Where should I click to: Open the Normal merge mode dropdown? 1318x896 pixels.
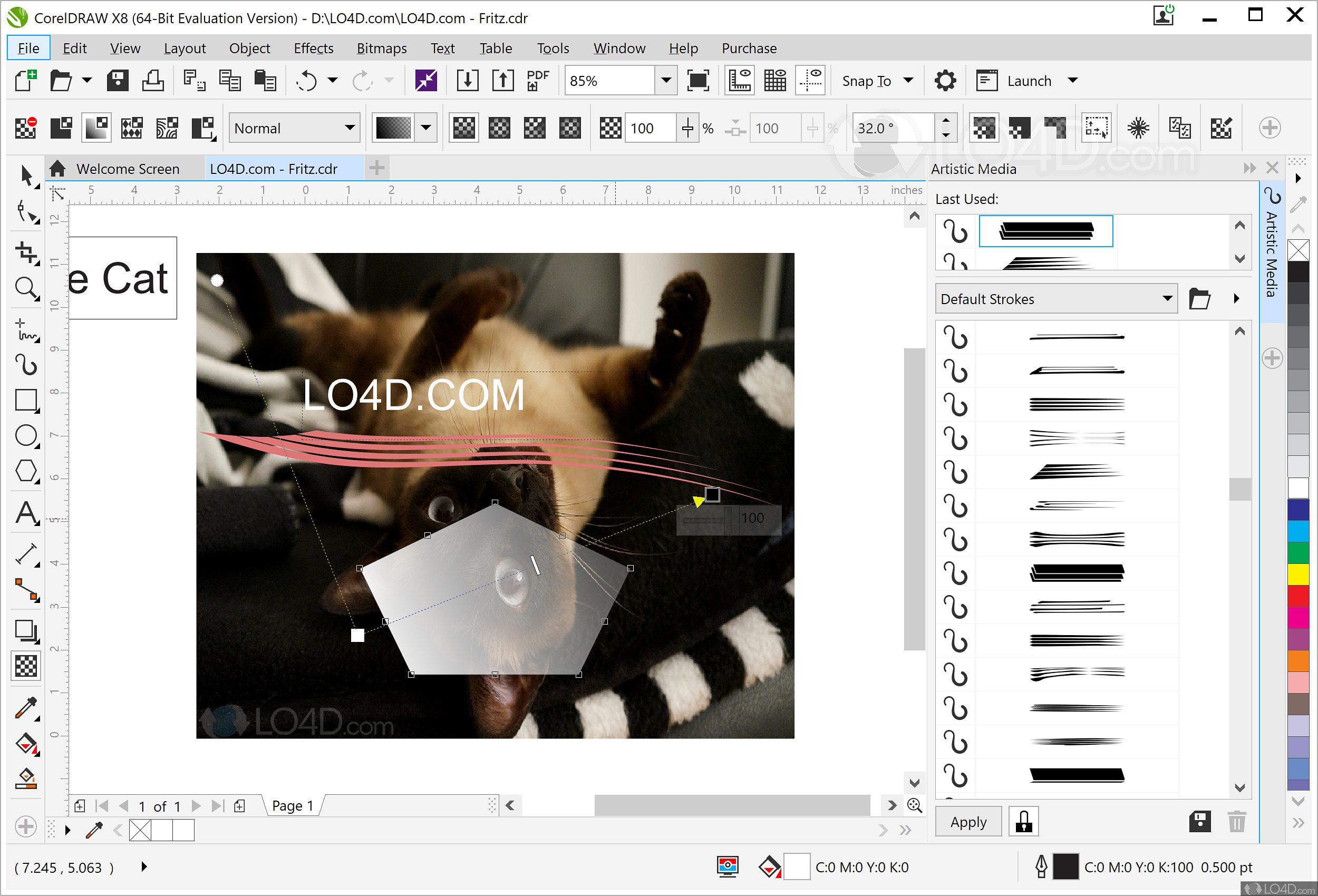coord(350,128)
